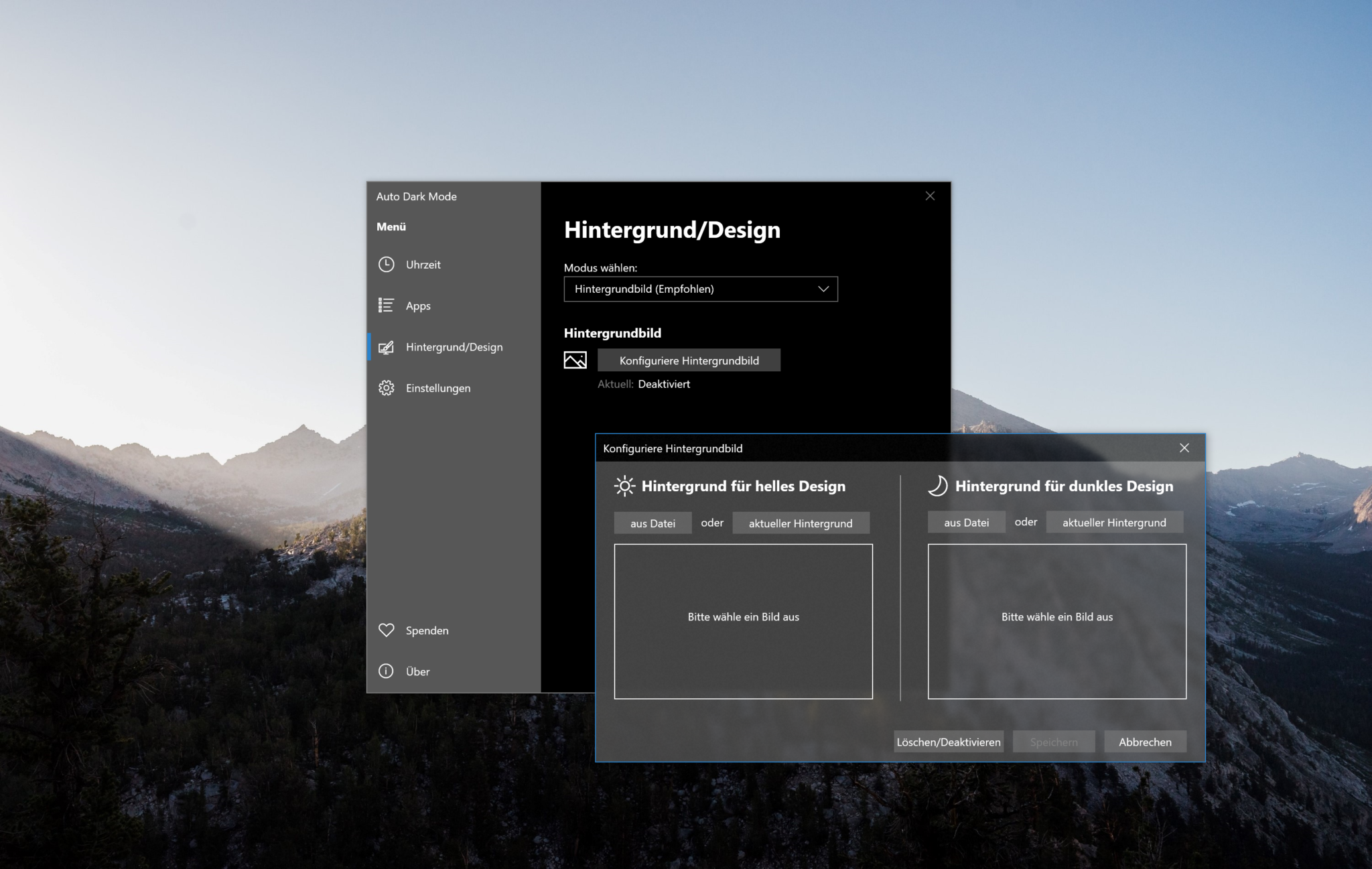The image size is (1372, 869).
Task: Click the sun icon for helles Design
Action: point(624,486)
